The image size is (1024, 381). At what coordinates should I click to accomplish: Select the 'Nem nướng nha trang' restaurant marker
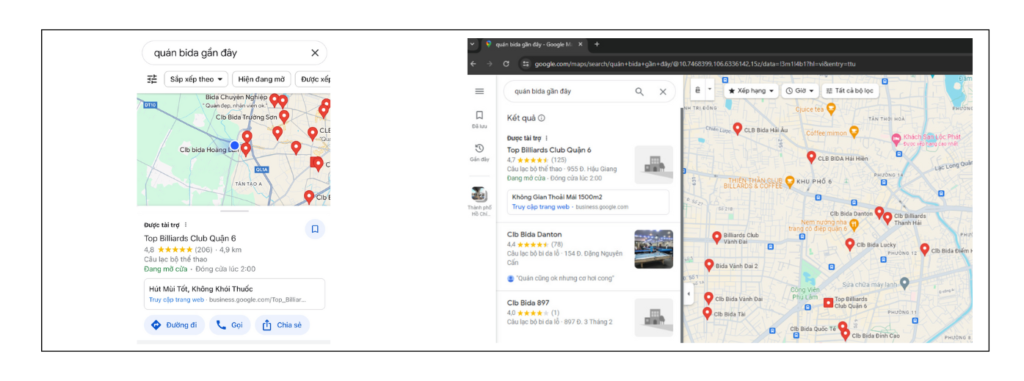854,224
